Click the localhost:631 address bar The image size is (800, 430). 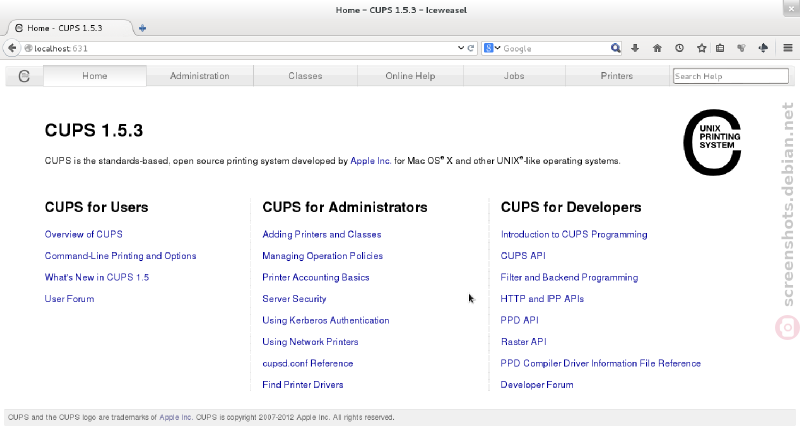tap(240, 48)
